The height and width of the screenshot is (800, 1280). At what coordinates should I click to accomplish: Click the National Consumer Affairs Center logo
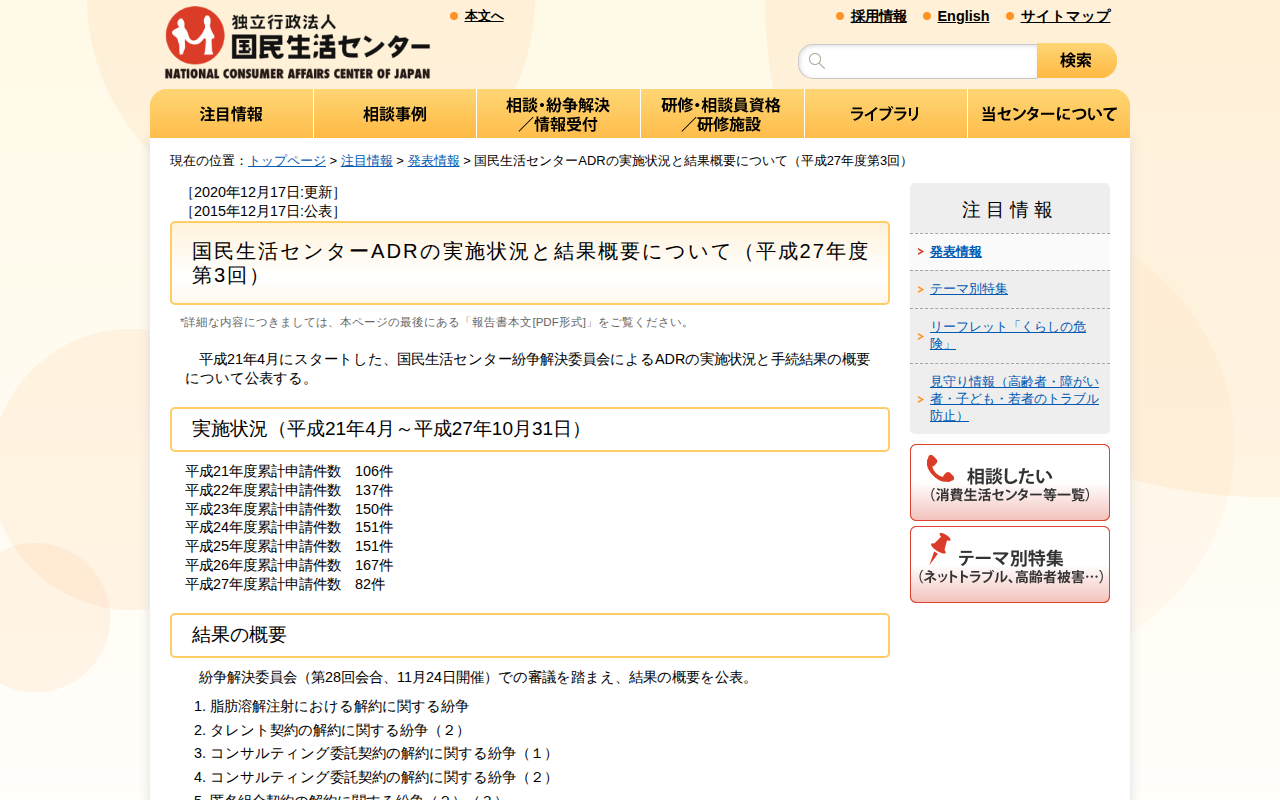(297, 43)
